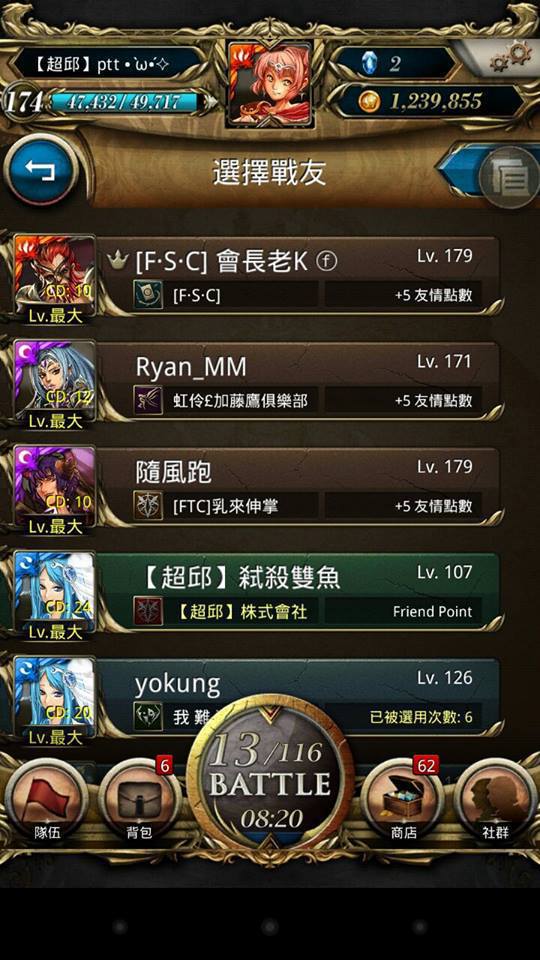Viewport: 540px width, 960px height.
Task: Choose 【超邱】弒殺雙魚 as ally
Action: pyautogui.click(x=257, y=593)
